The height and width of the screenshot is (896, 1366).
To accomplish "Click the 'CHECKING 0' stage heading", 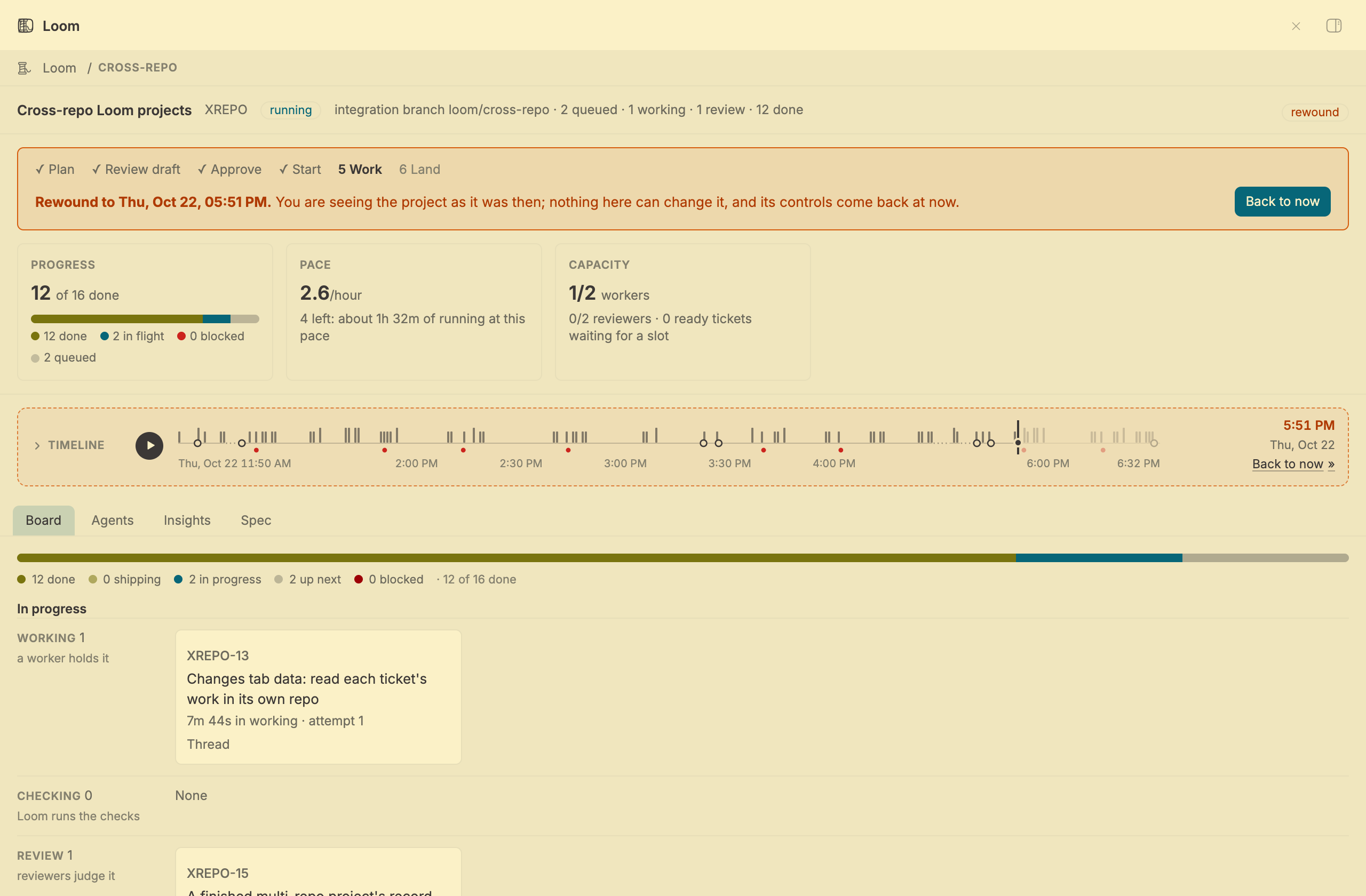I will (x=54, y=796).
